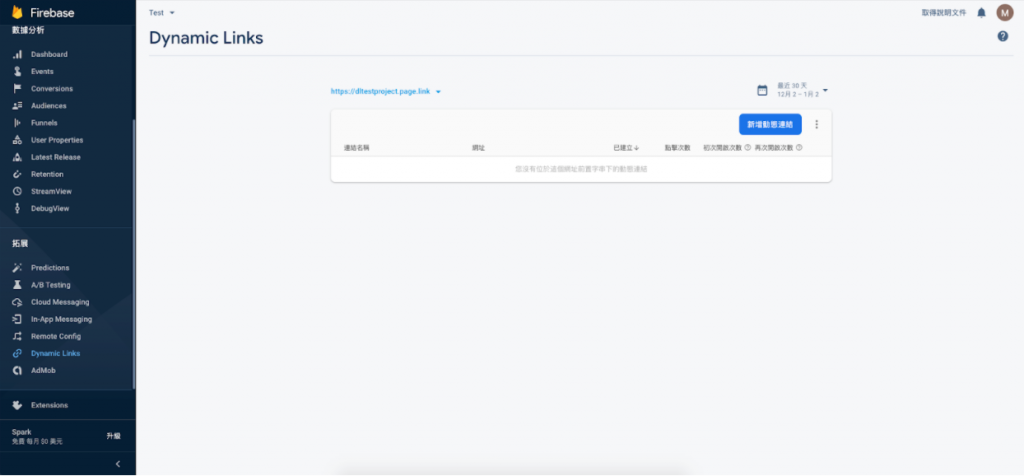This screenshot has height=476, width=1024.
Task: Go to Events in the sidebar
Action: tap(42, 71)
